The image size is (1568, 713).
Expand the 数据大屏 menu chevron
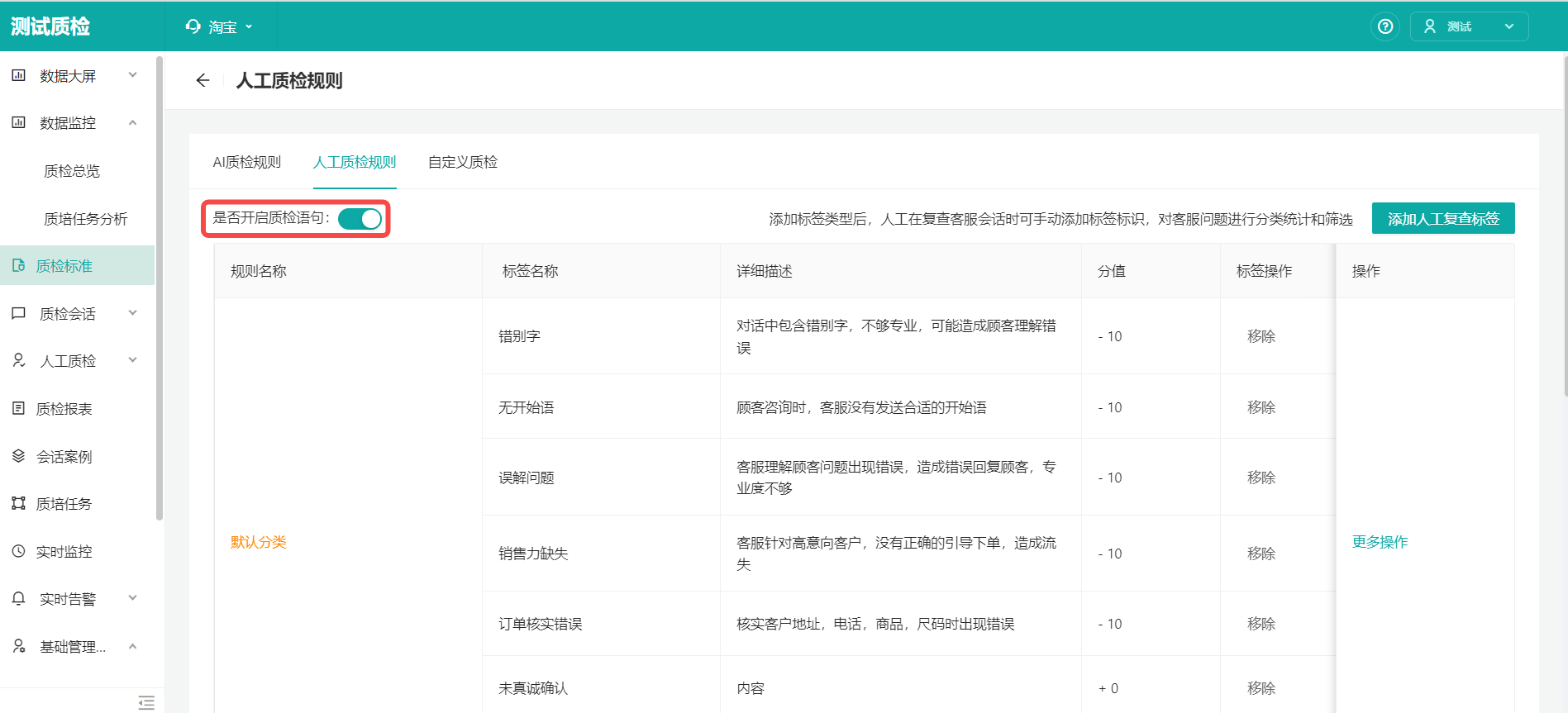click(x=132, y=75)
